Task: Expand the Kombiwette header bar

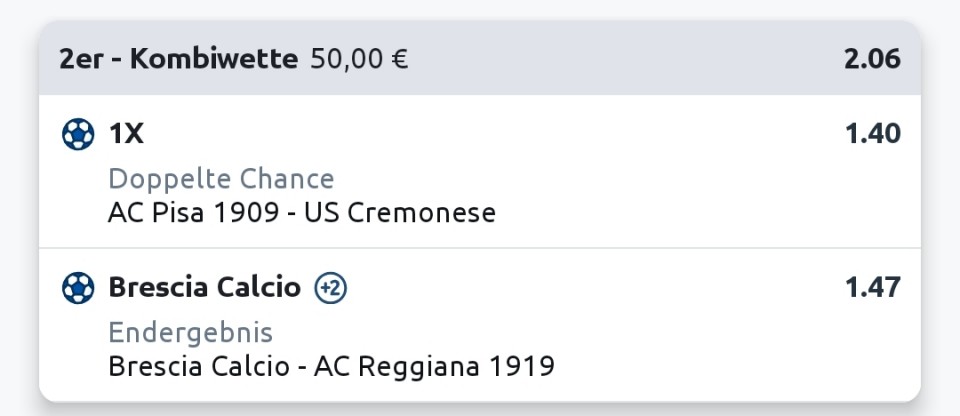Action: click(480, 58)
